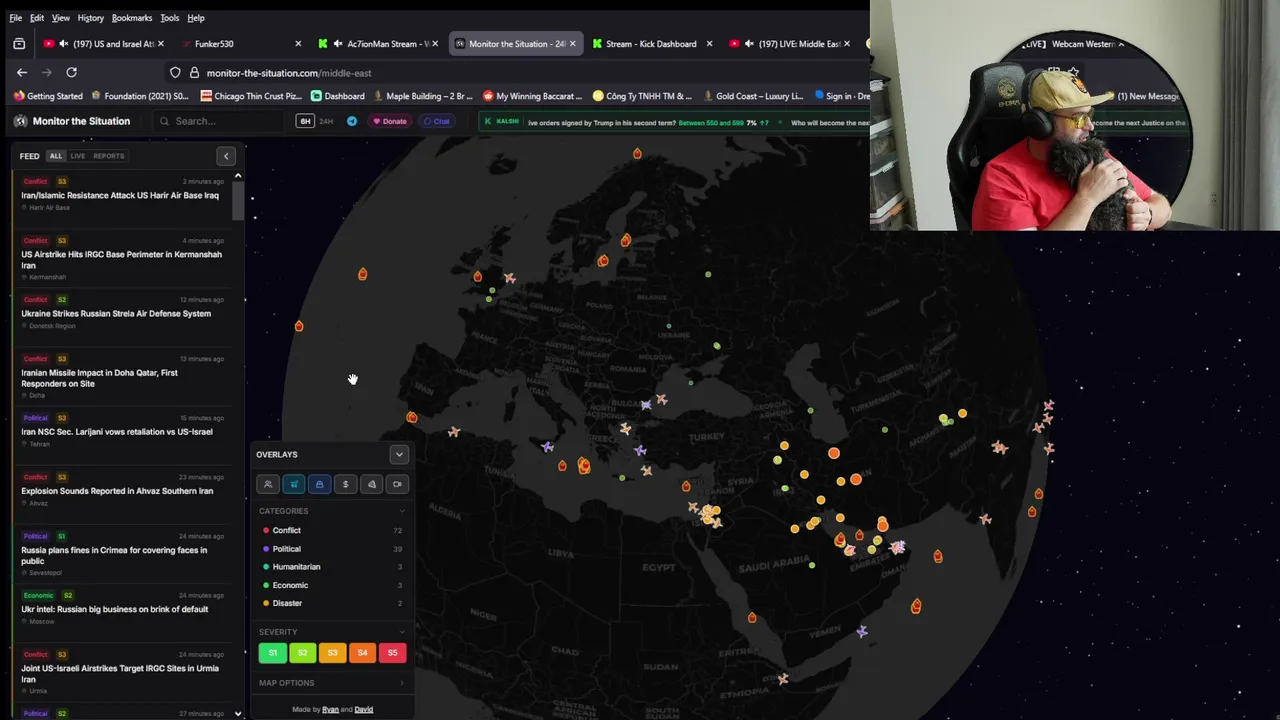Click the search magnifier icon
The image size is (1280, 720).
[165, 121]
